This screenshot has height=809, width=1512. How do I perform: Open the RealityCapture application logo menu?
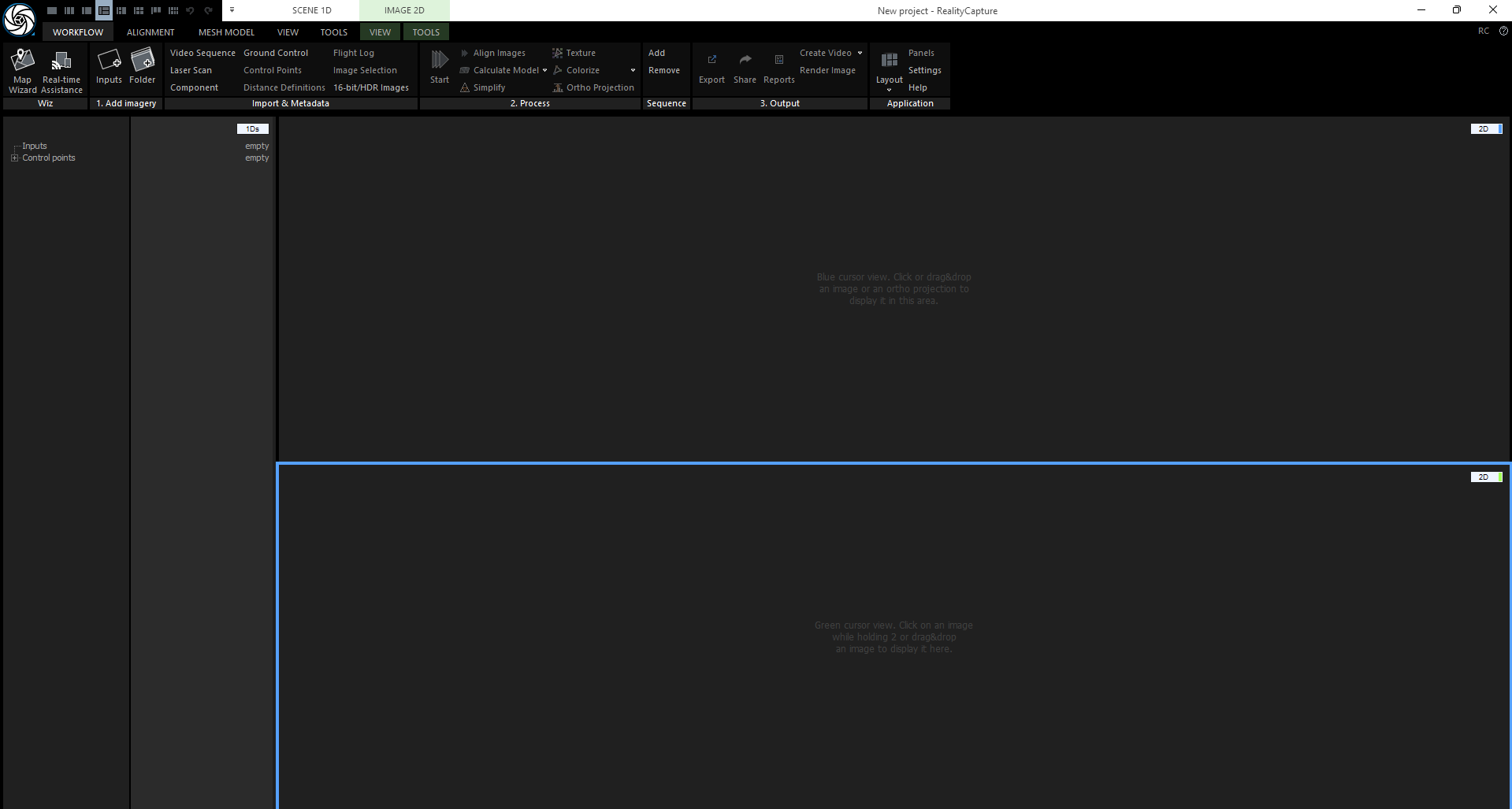coord(19,20)
